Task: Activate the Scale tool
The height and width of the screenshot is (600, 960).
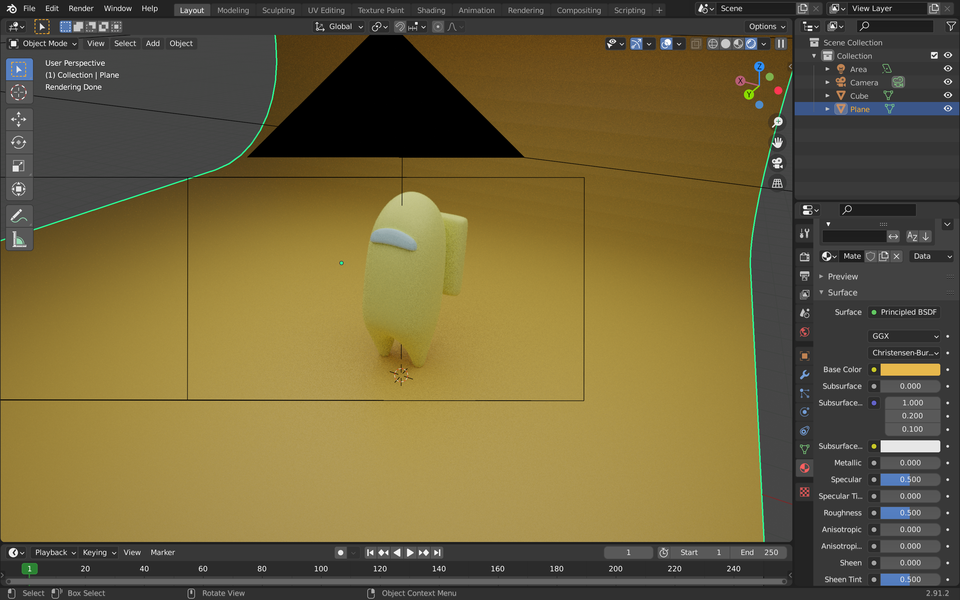Action: coord(18,166)
